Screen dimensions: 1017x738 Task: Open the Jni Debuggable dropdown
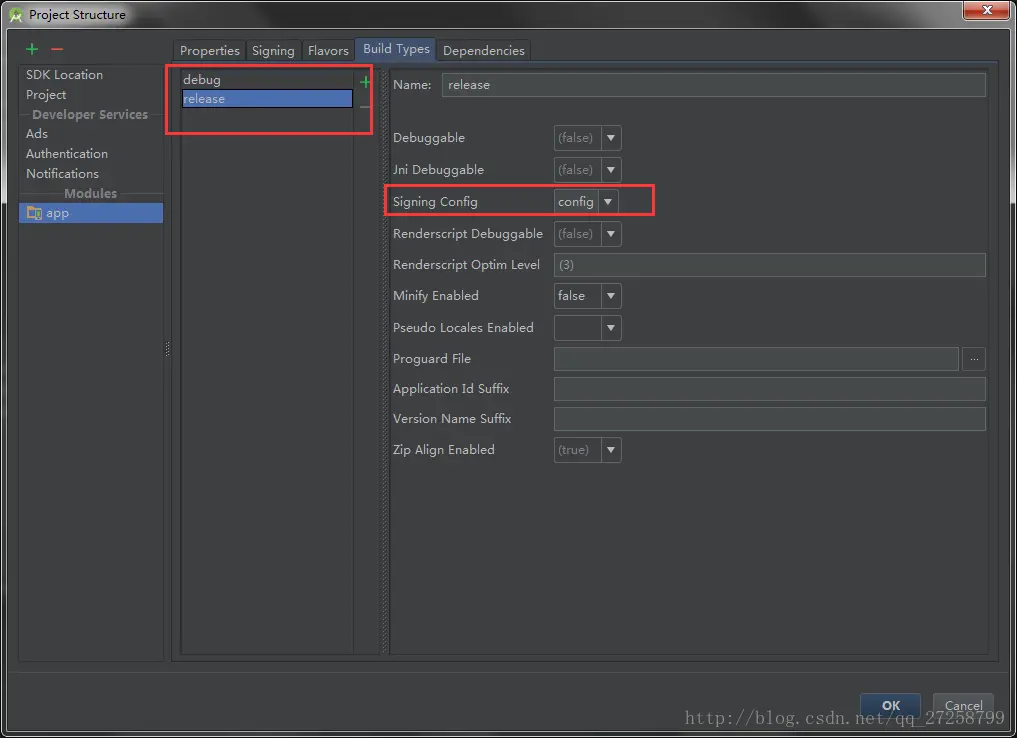coord(611,169)
